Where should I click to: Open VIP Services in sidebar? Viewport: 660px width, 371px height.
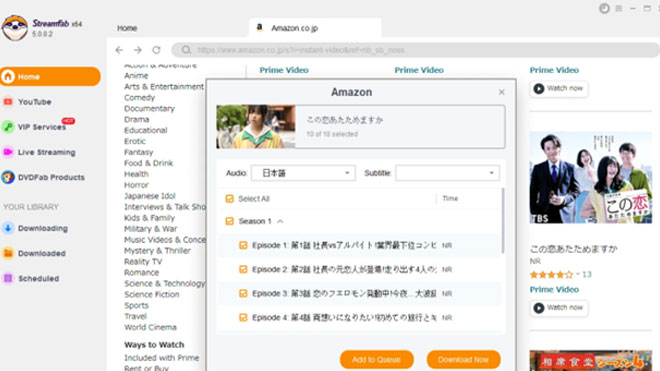42,127
